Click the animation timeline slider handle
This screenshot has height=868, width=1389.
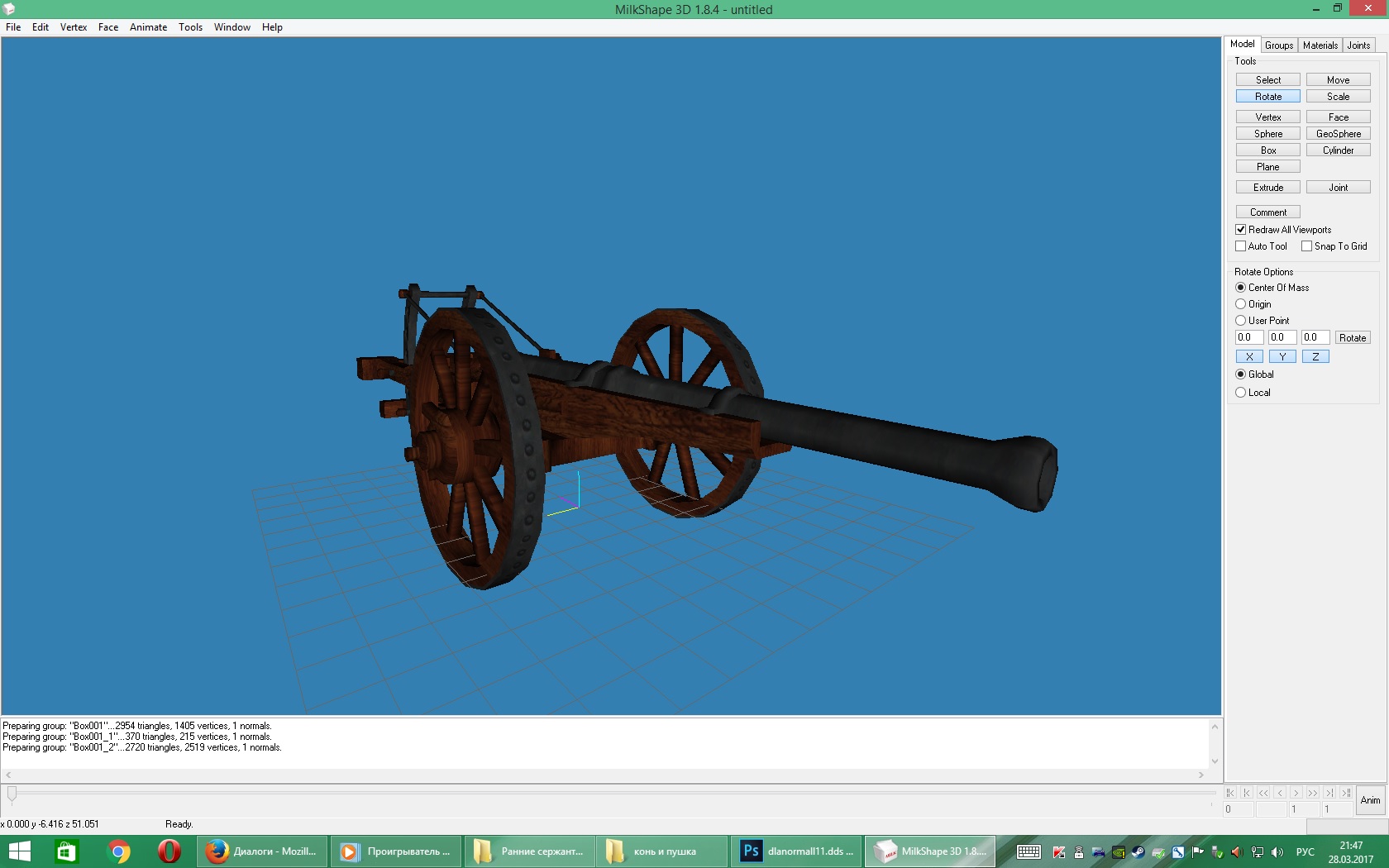(x=12, y=794)
